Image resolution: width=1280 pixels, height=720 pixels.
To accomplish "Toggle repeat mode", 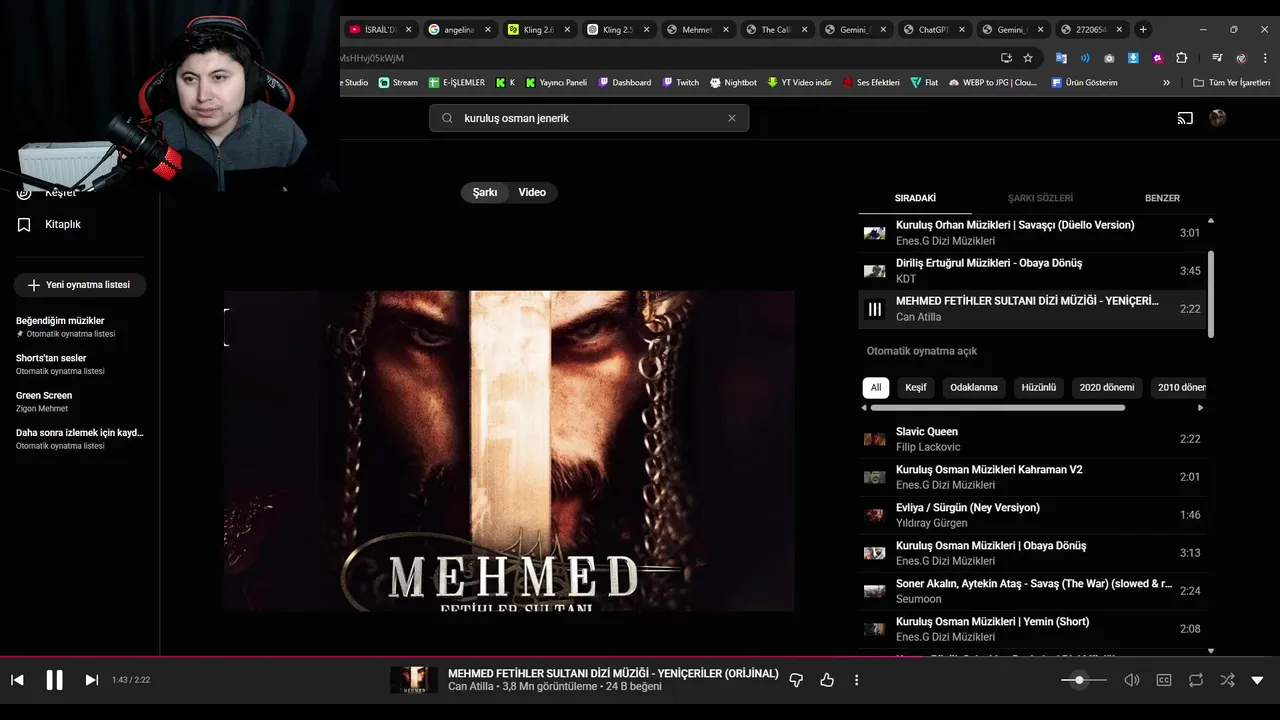I will (x=1196, y=680).
